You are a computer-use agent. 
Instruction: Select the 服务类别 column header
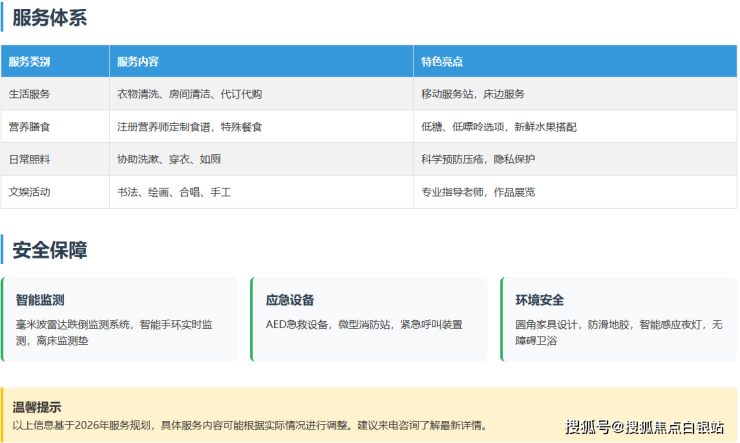point(30,62)
